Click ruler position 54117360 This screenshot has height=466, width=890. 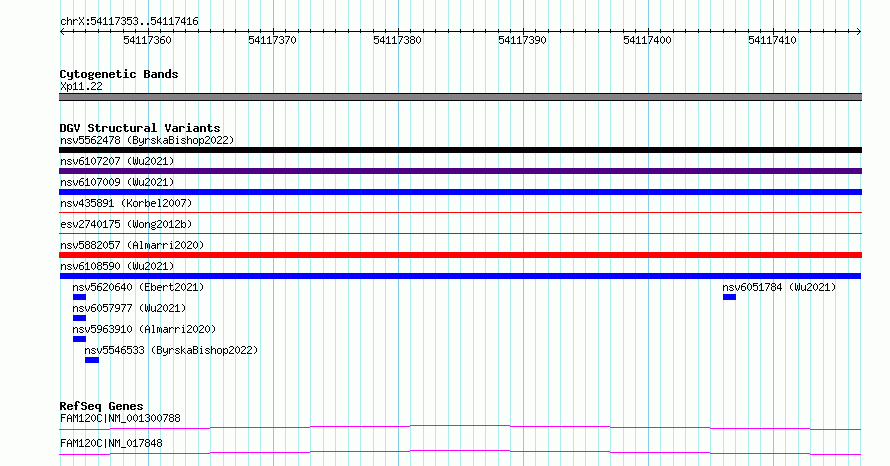tap(147, 40)
